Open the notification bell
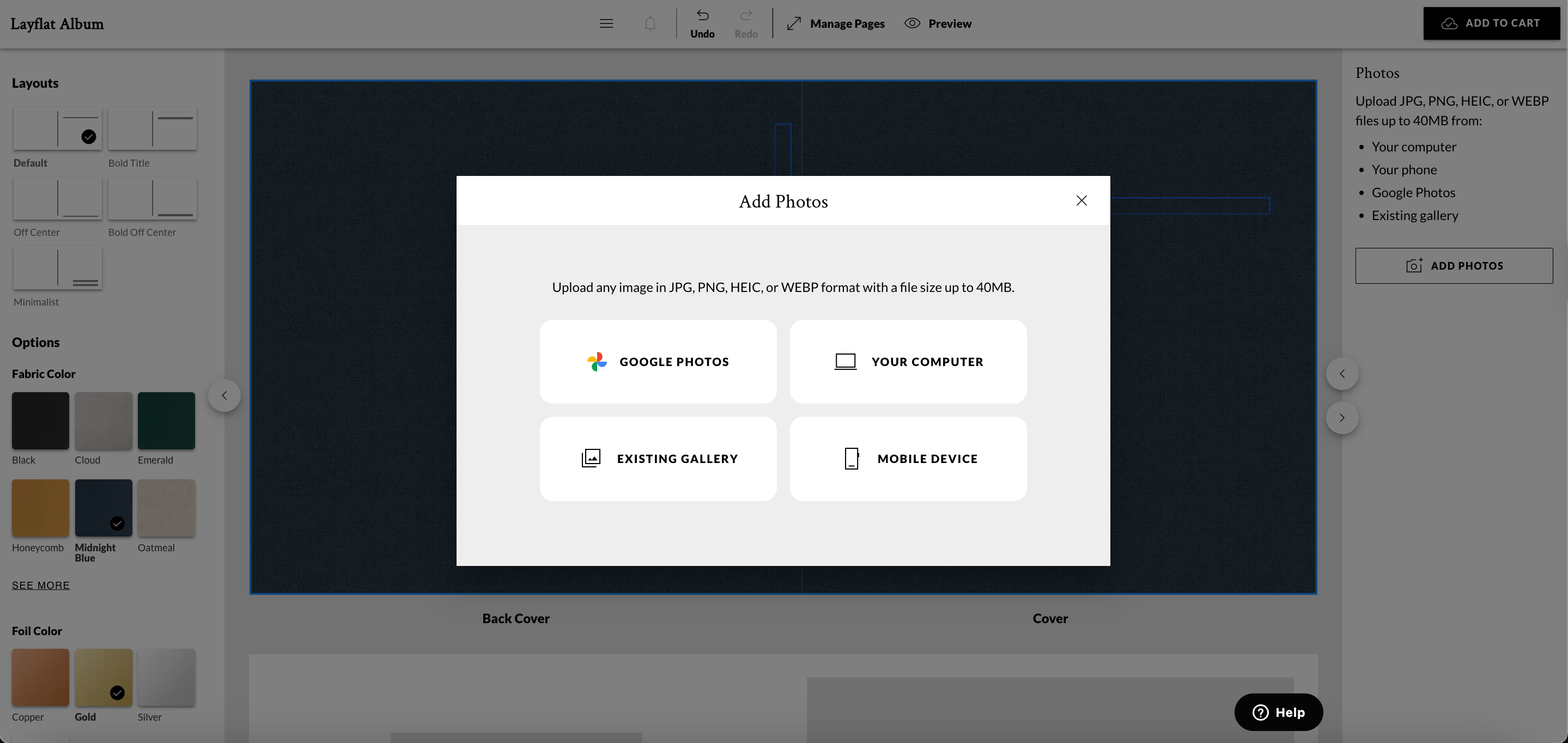 pyautogui.click(x=649, y=23)
